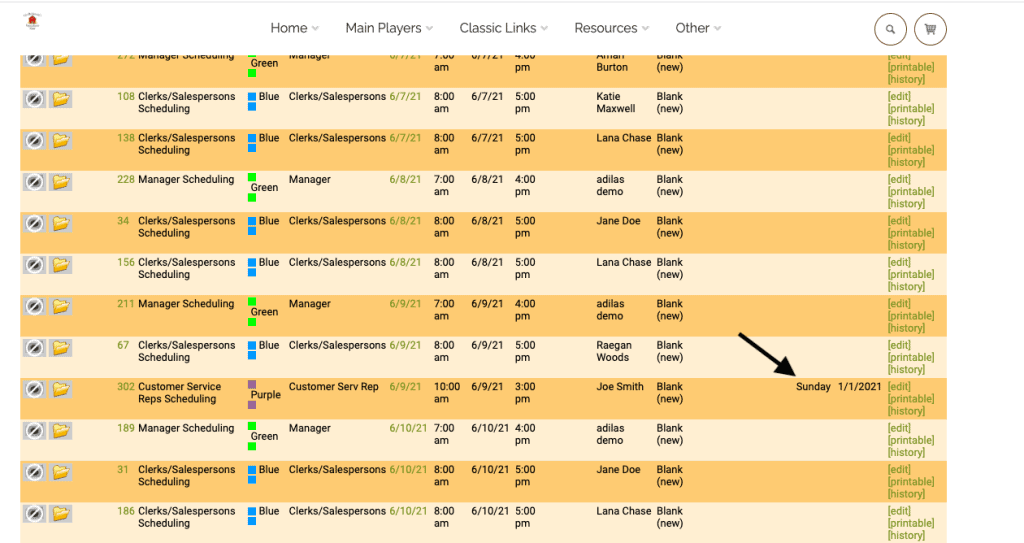Viewport: 1024px width, 543px height.
Task: Click element ID link 302
Action: coord(125,387)
